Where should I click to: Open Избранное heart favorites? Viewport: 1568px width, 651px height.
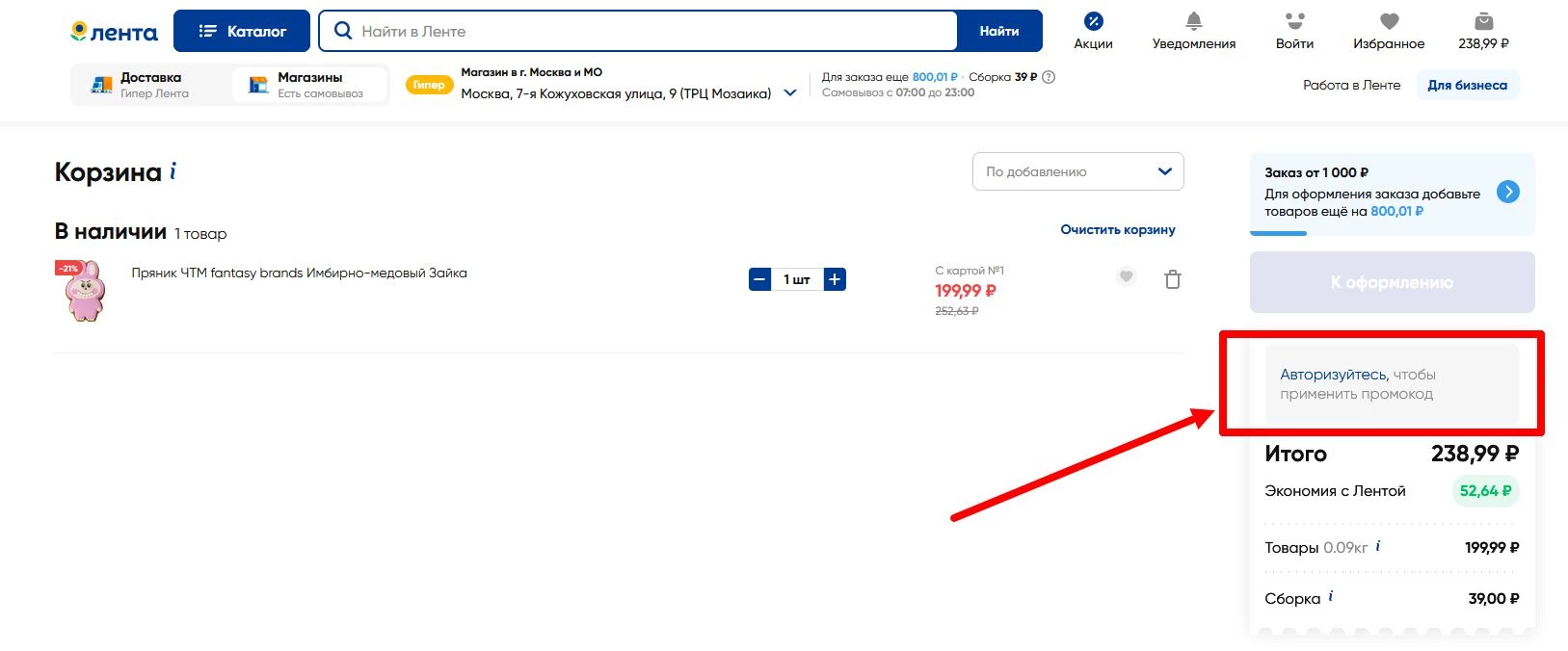1388,22
